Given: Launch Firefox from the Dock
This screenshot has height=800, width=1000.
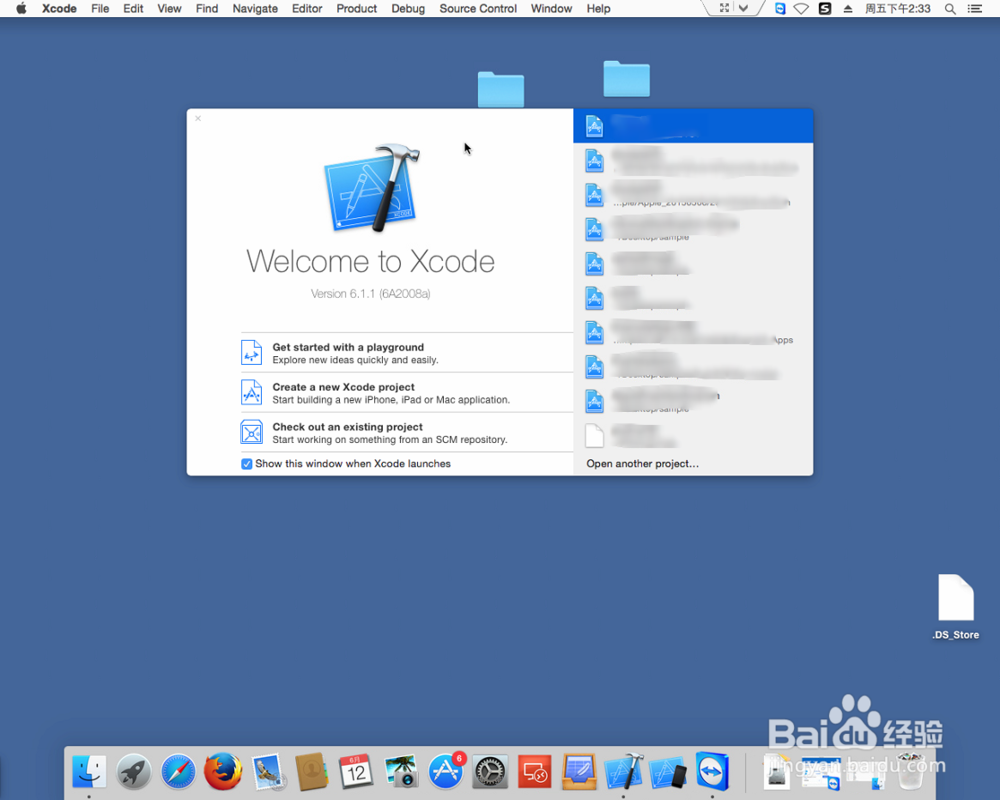Looking at the screenshot, I should [223, 771].
